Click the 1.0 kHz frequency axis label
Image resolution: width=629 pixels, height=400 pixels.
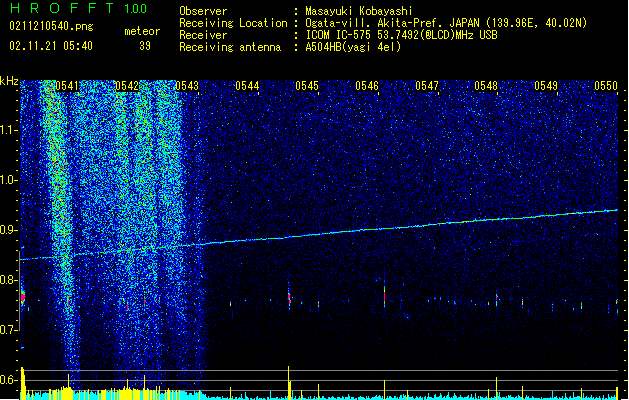pos(9,180)
